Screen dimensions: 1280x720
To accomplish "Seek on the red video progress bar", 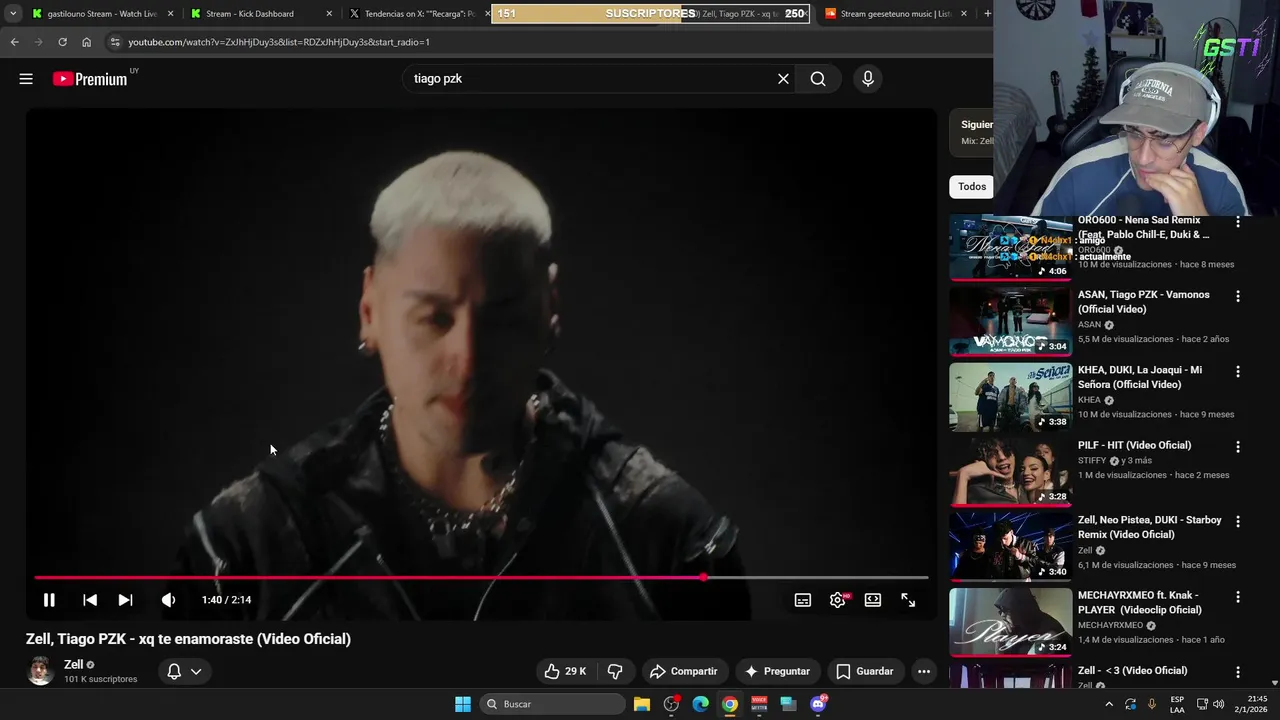I will (481, 577).
